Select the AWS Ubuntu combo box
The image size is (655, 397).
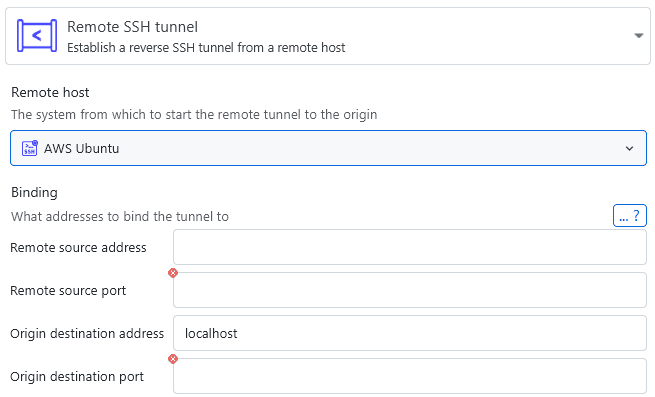click(328, 148)
